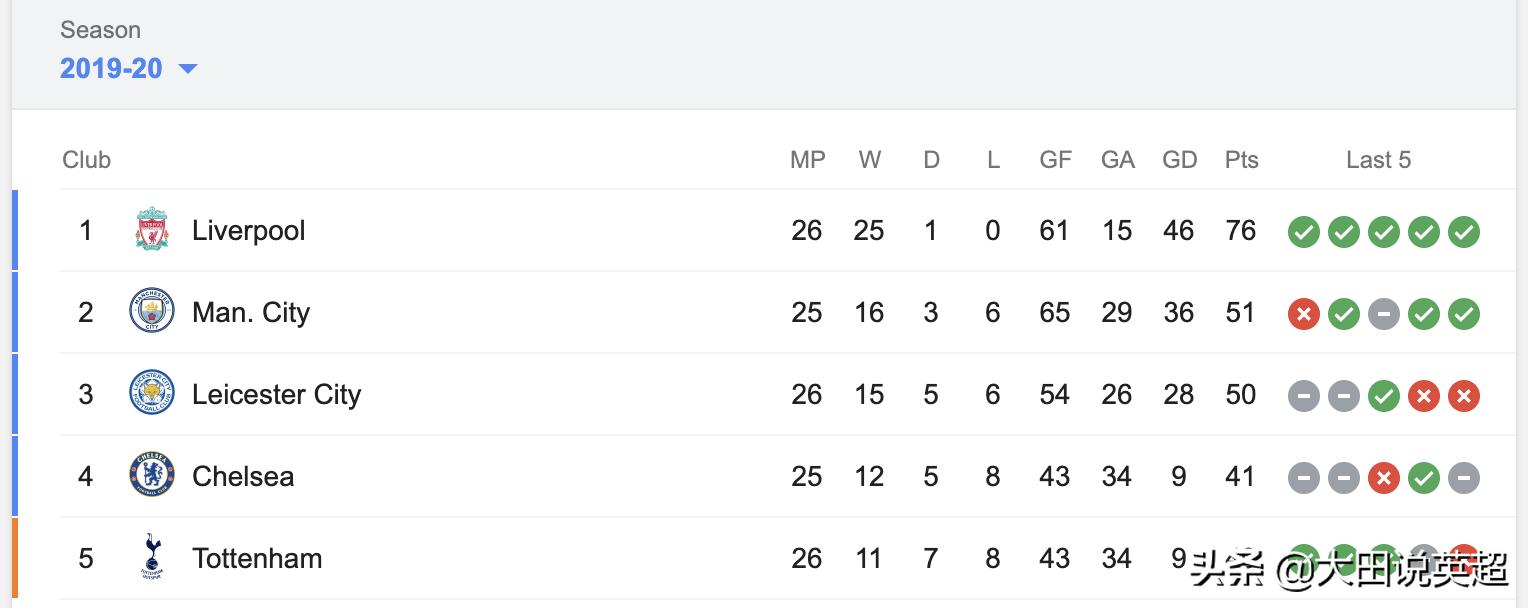
Task: Click the Tottenham cockerel crest icon
Action: 152,557
